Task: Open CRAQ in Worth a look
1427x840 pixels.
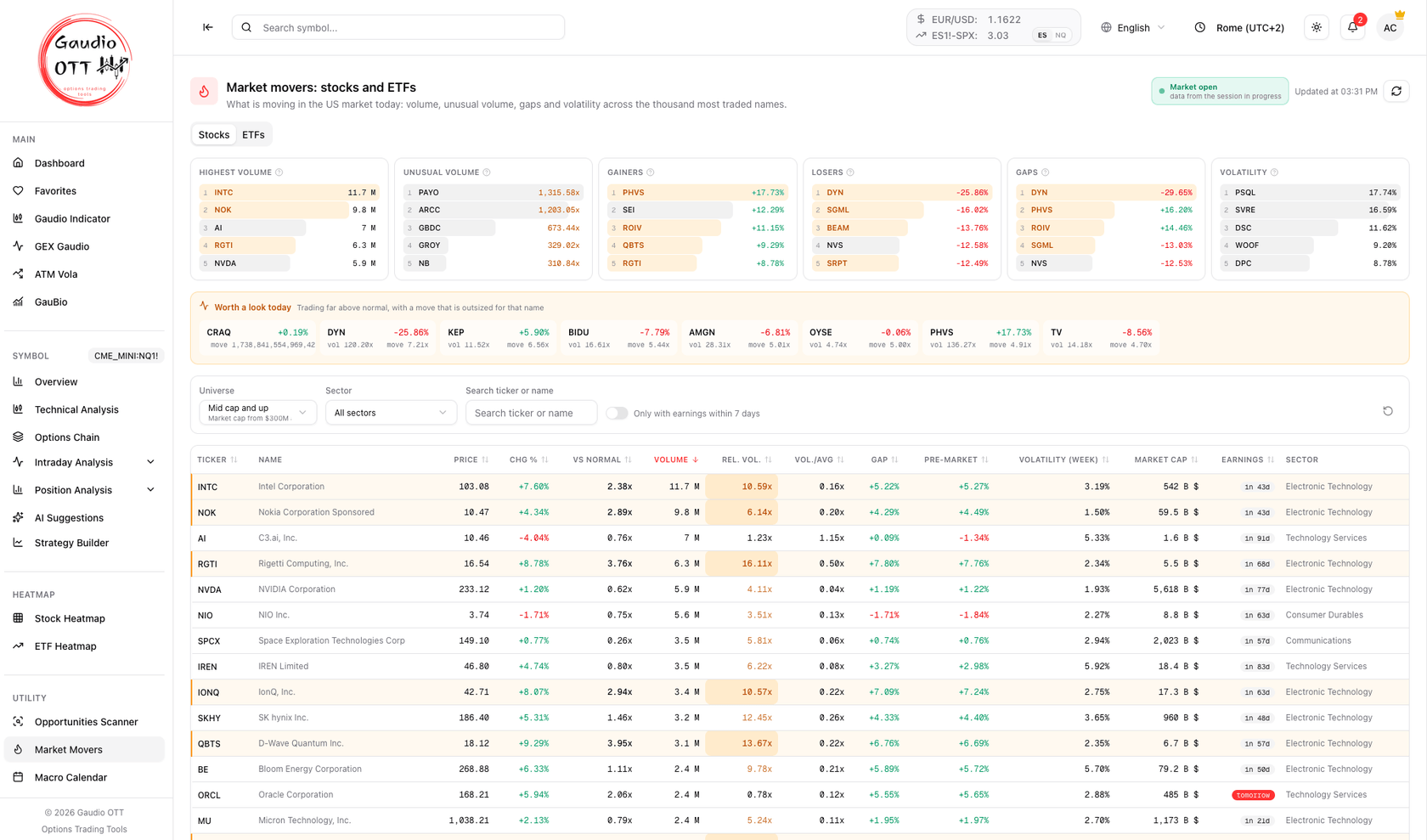Action: [x=258, y=338]
